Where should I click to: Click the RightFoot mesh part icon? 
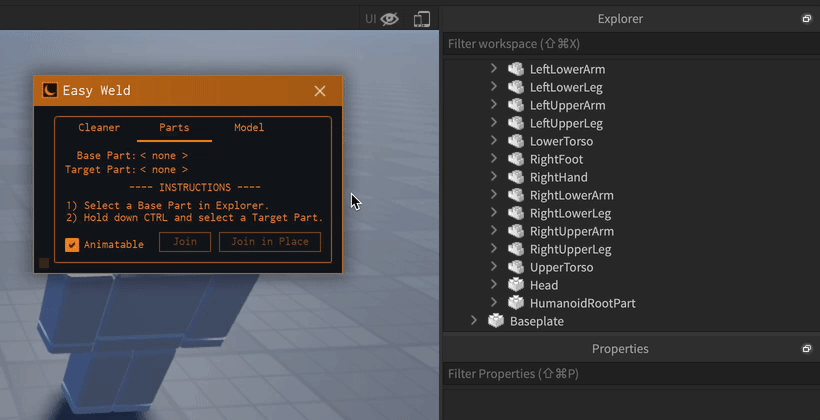coord(516,159)
